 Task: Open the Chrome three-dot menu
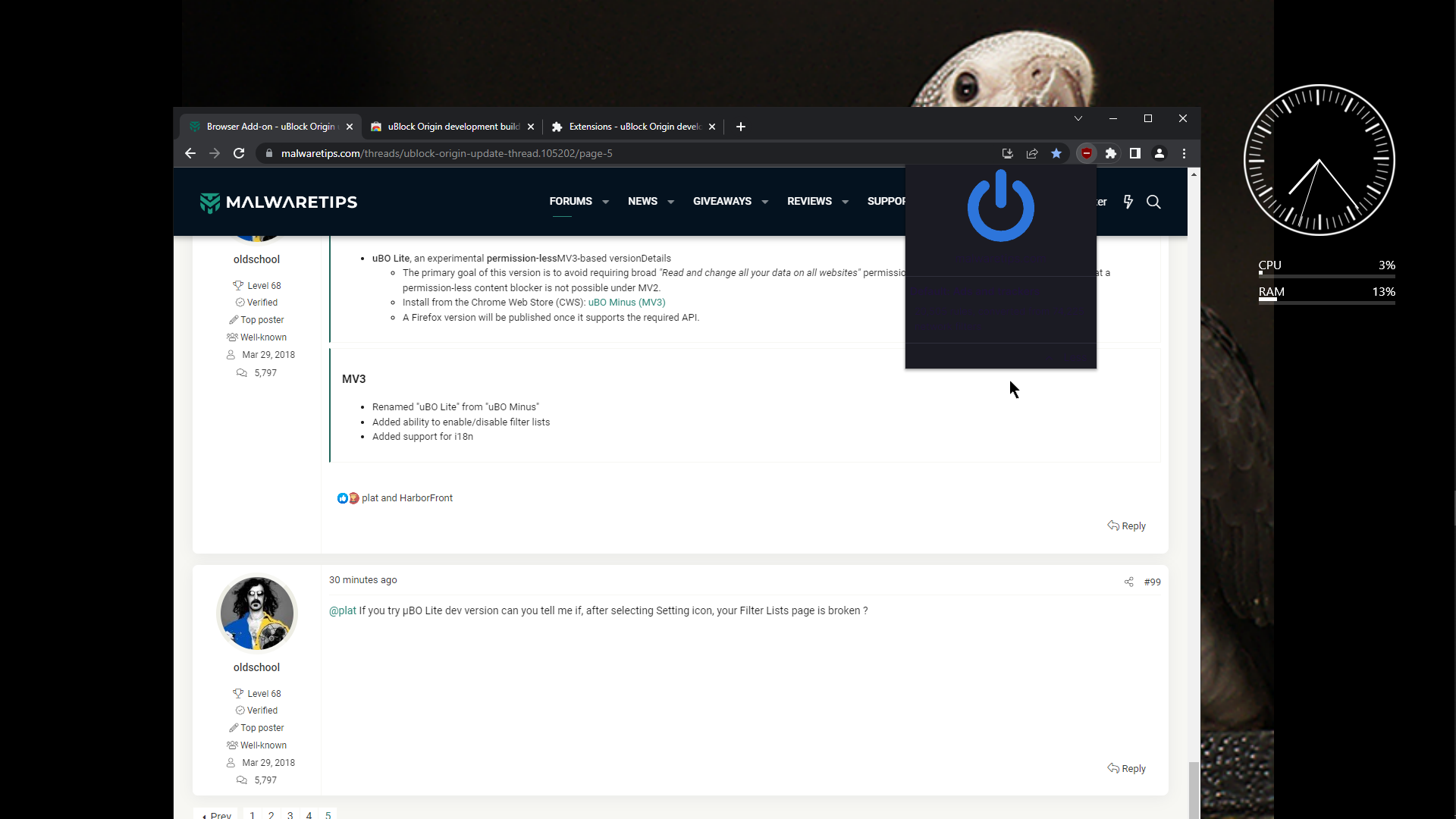click(x=1184, y=153)
